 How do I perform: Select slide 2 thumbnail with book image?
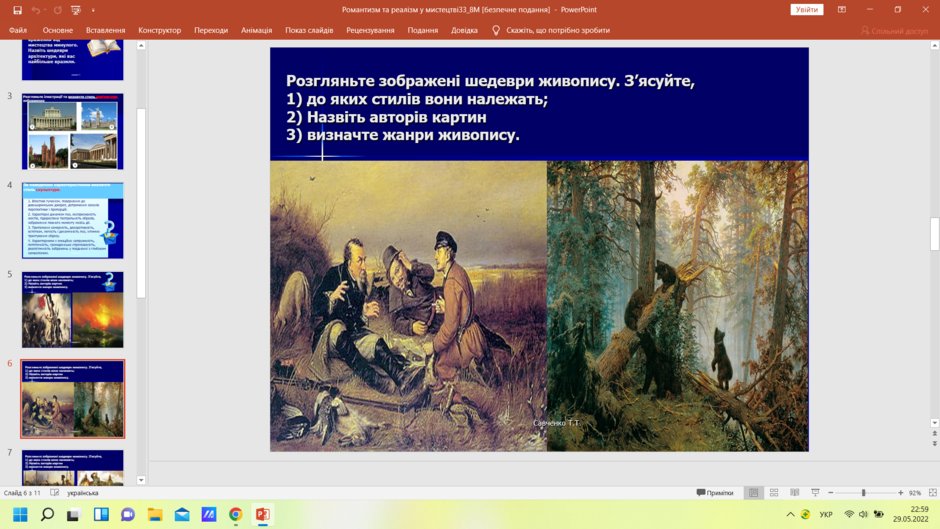tap(73, 60)
